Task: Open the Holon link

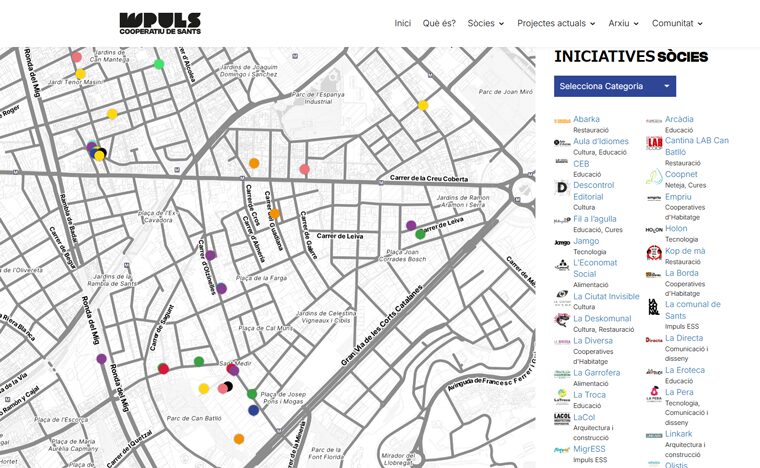Action: (676, 229)
